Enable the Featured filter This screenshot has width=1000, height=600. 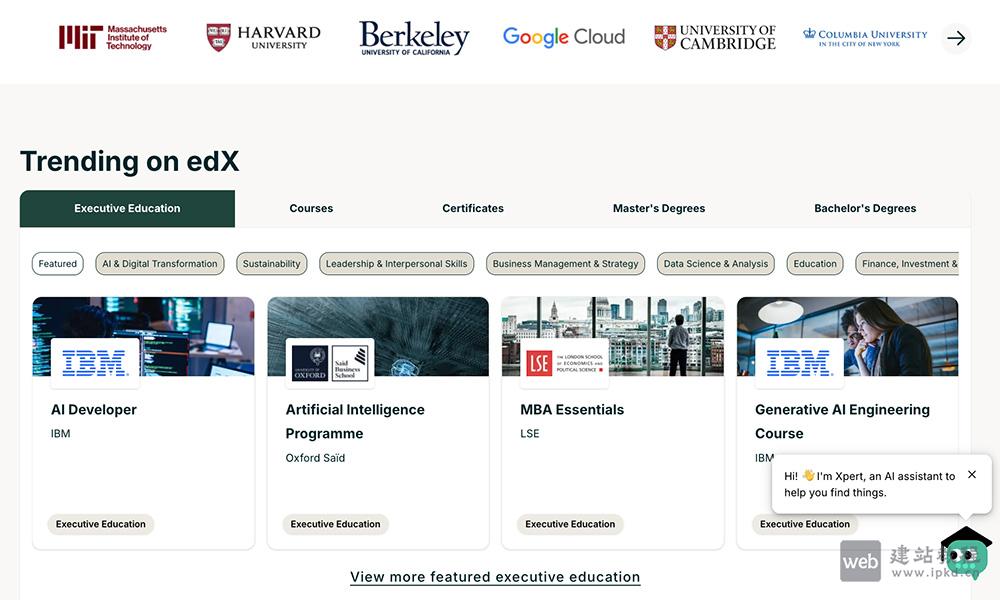[57, 263]
